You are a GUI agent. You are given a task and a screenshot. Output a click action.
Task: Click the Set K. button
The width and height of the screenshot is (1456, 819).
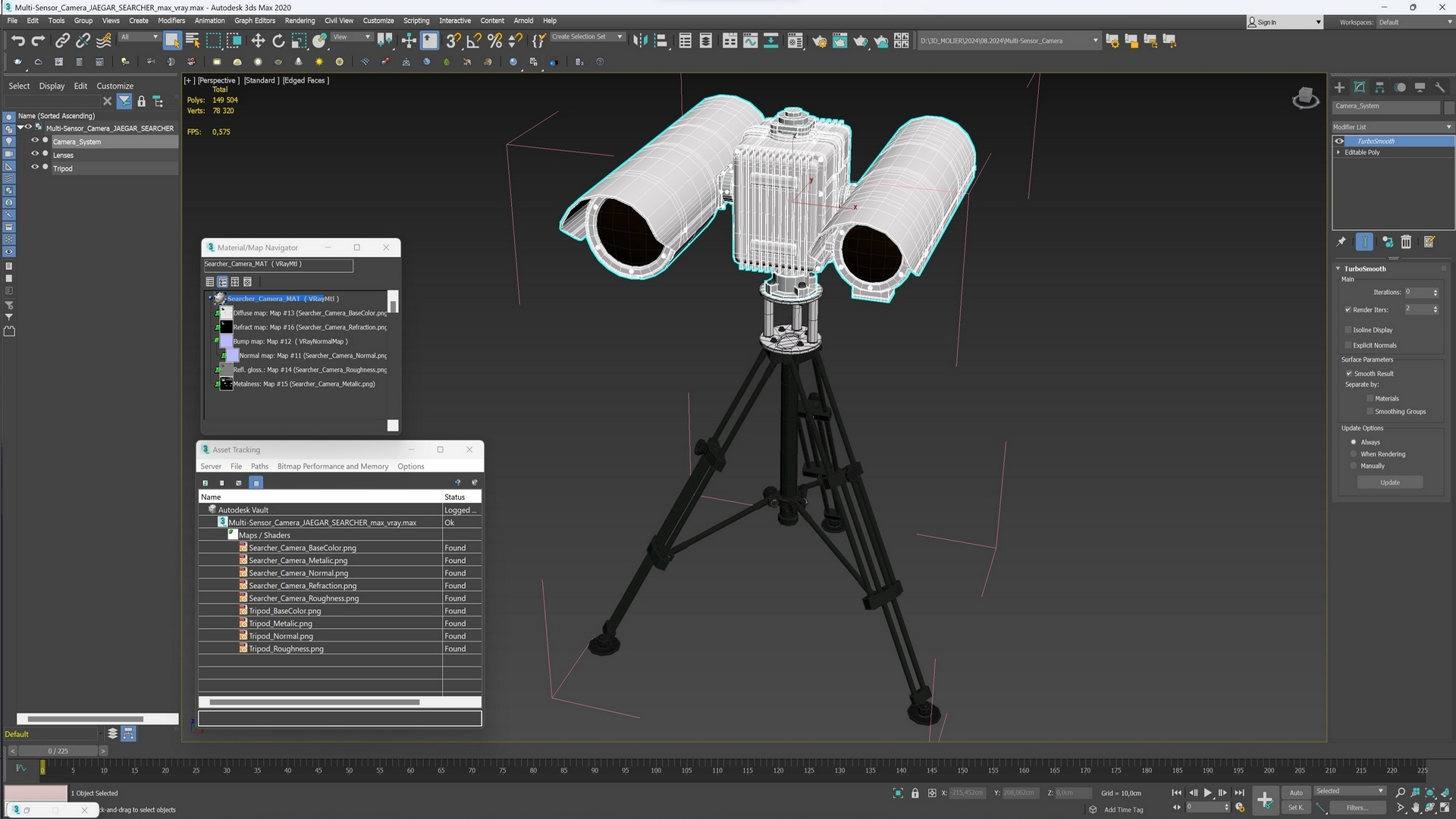click(1296, 808)
